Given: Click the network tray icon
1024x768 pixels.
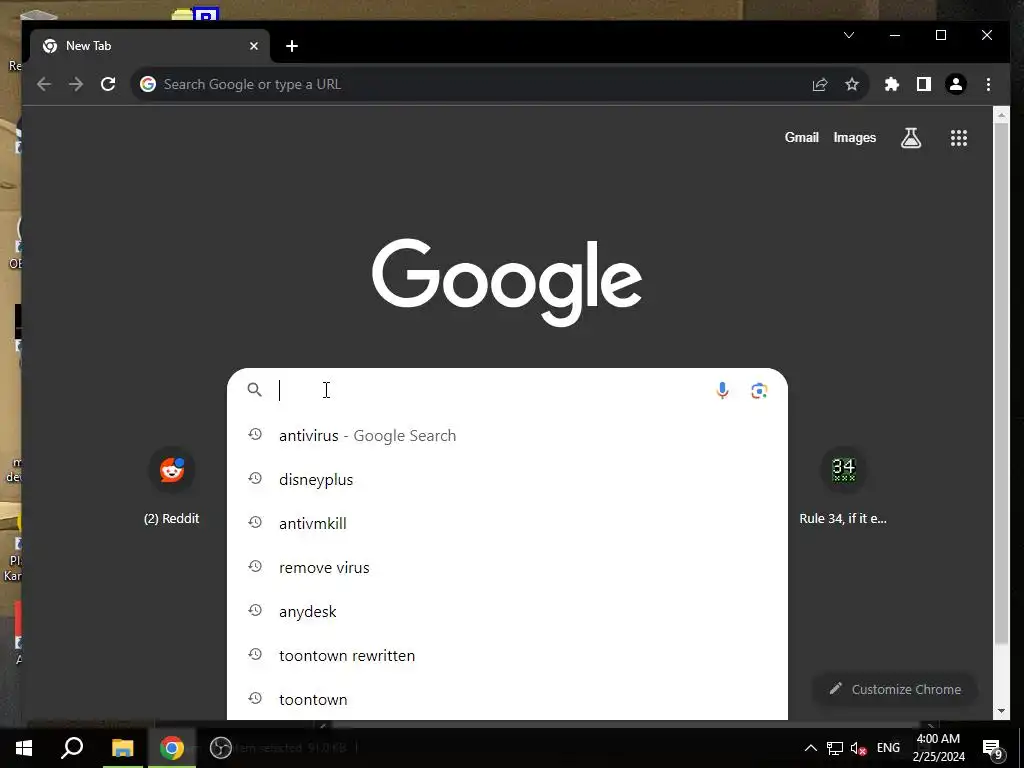Looking at the screenshot, I should (835, 748).
